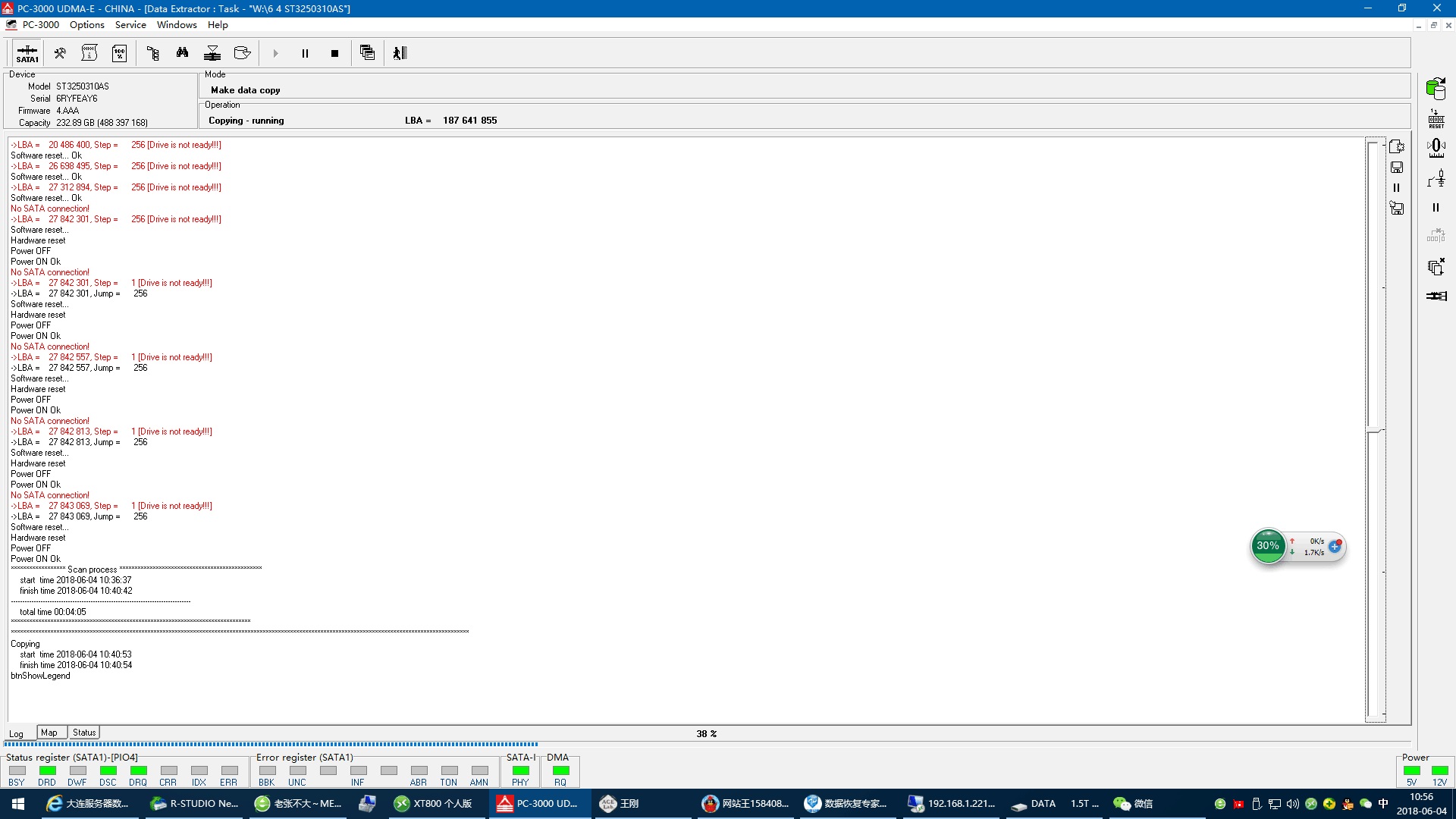Click the binoculars search icon
Viewport: 1456px width, 819px height.
coord(182,53)
